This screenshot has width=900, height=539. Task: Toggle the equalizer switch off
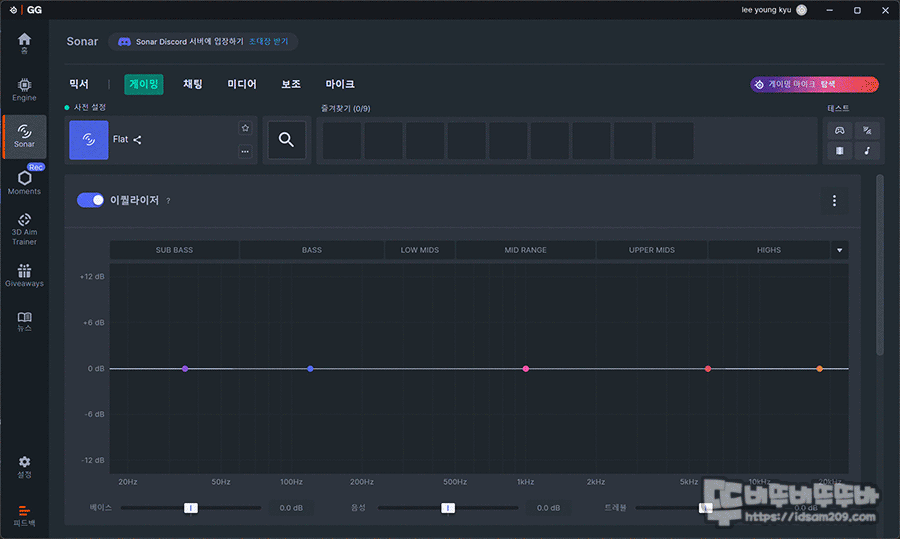[90, 200]
